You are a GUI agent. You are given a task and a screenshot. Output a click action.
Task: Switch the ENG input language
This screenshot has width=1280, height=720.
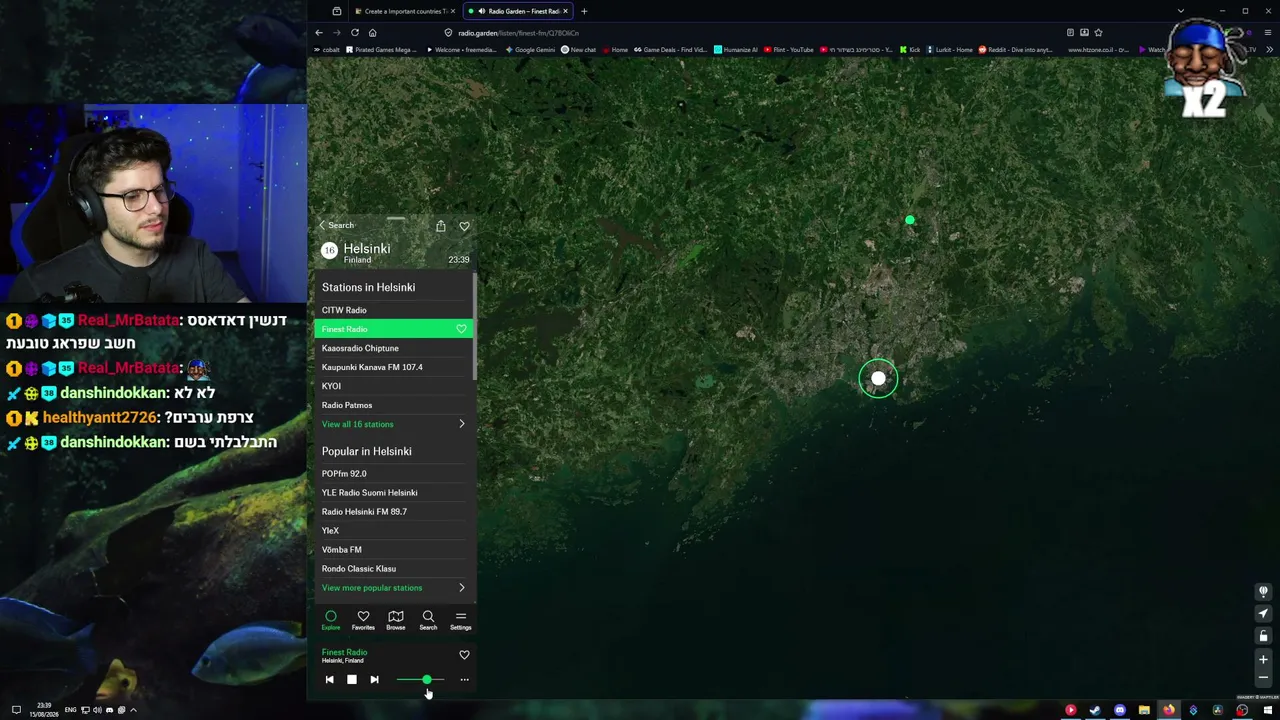70,710
